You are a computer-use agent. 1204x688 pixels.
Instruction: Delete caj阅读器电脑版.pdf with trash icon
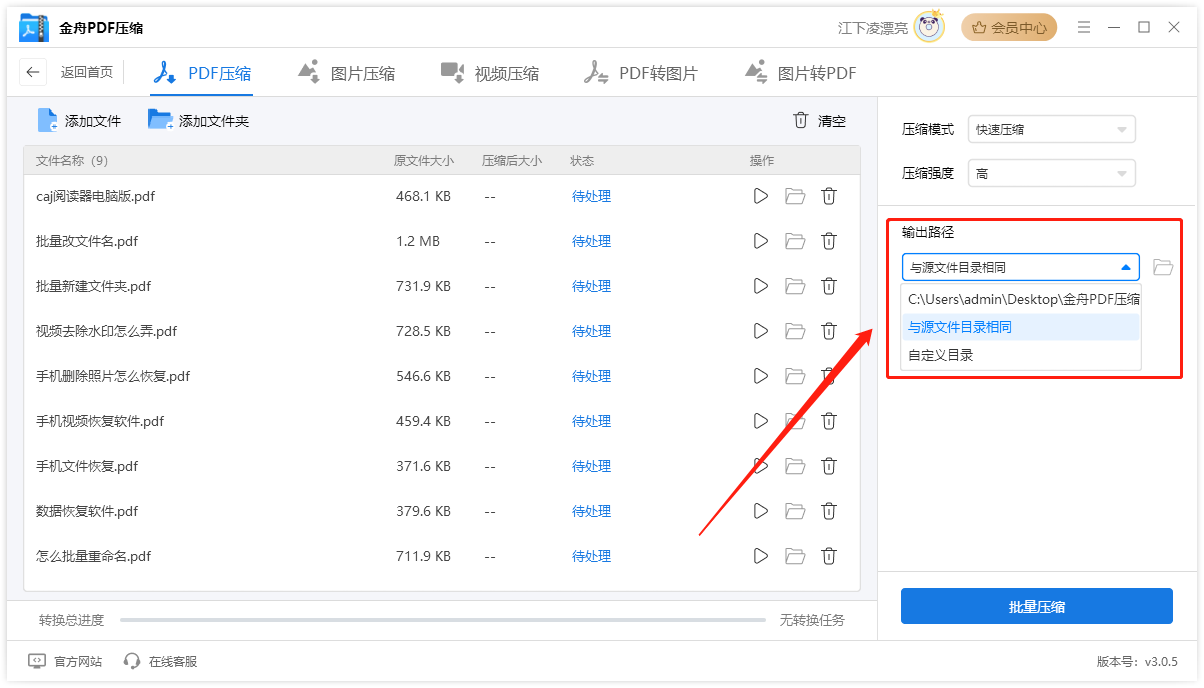pos(829,196)
